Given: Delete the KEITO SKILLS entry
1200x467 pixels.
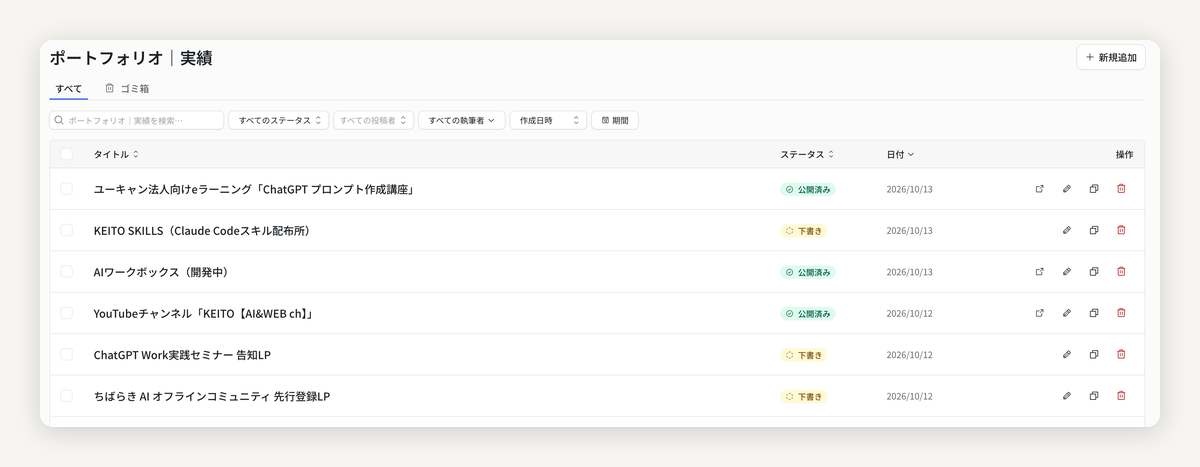Looking at the screenshot, I should (1121, 230).
